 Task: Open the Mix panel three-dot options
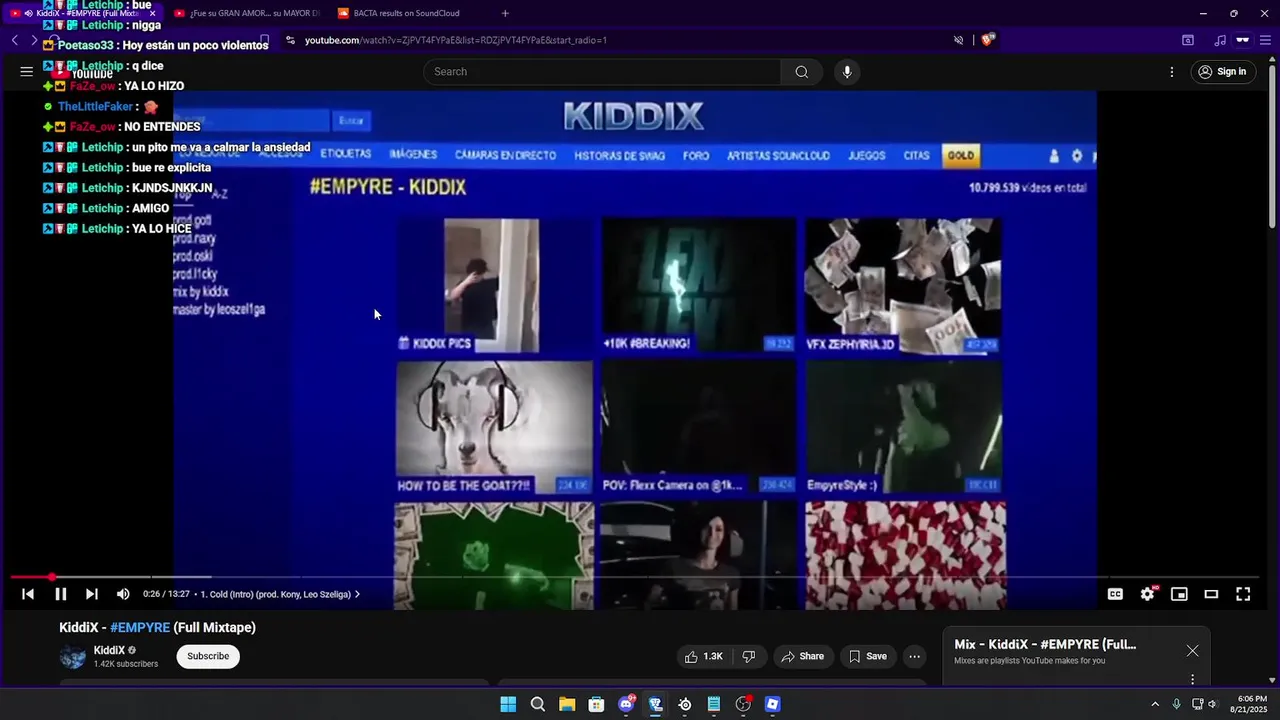(1192, 679)
